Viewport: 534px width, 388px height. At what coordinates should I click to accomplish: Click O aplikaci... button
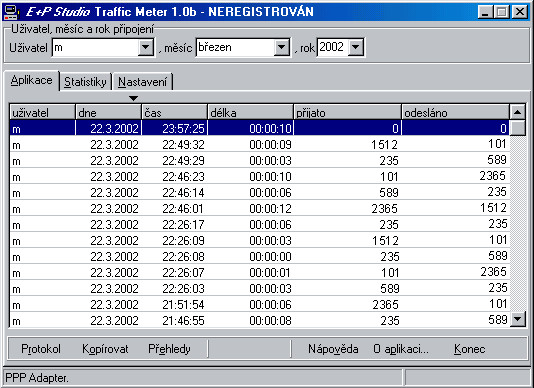coord(401,349)
